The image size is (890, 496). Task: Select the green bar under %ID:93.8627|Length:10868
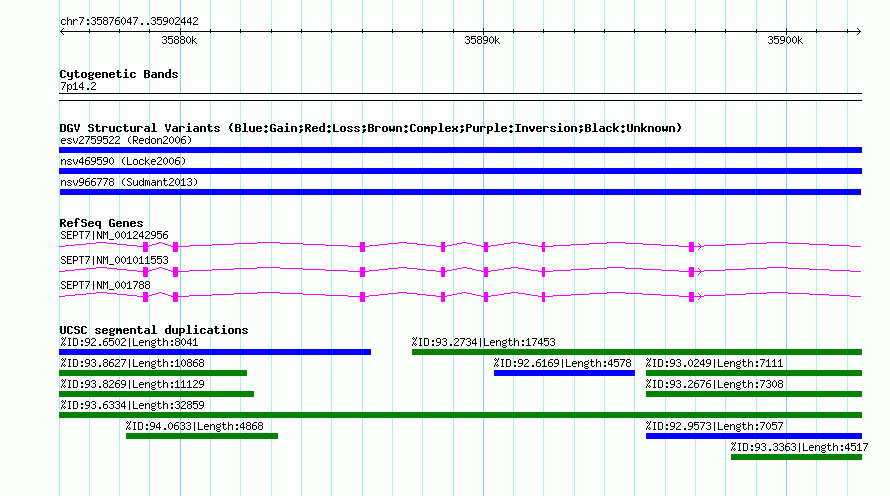[153, 373]
